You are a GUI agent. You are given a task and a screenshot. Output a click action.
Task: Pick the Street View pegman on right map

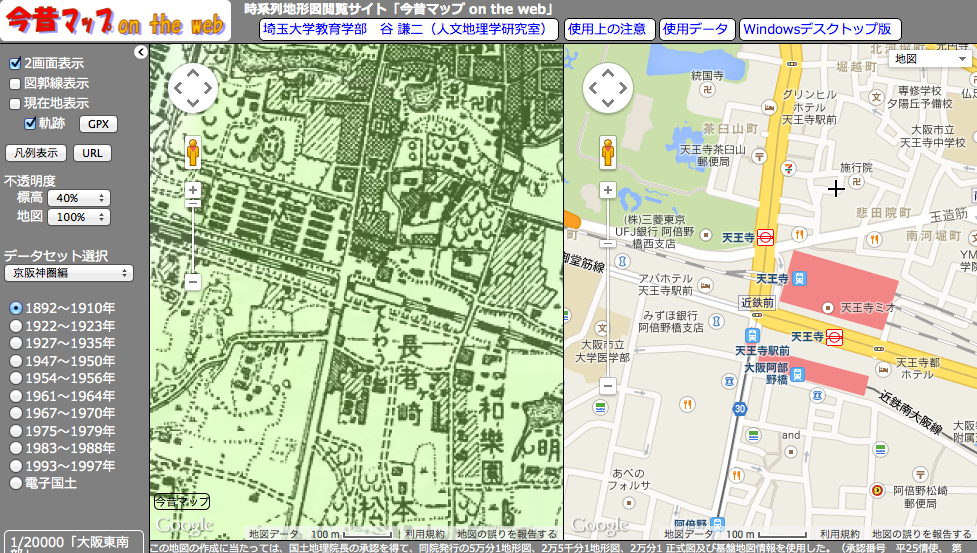608,153
